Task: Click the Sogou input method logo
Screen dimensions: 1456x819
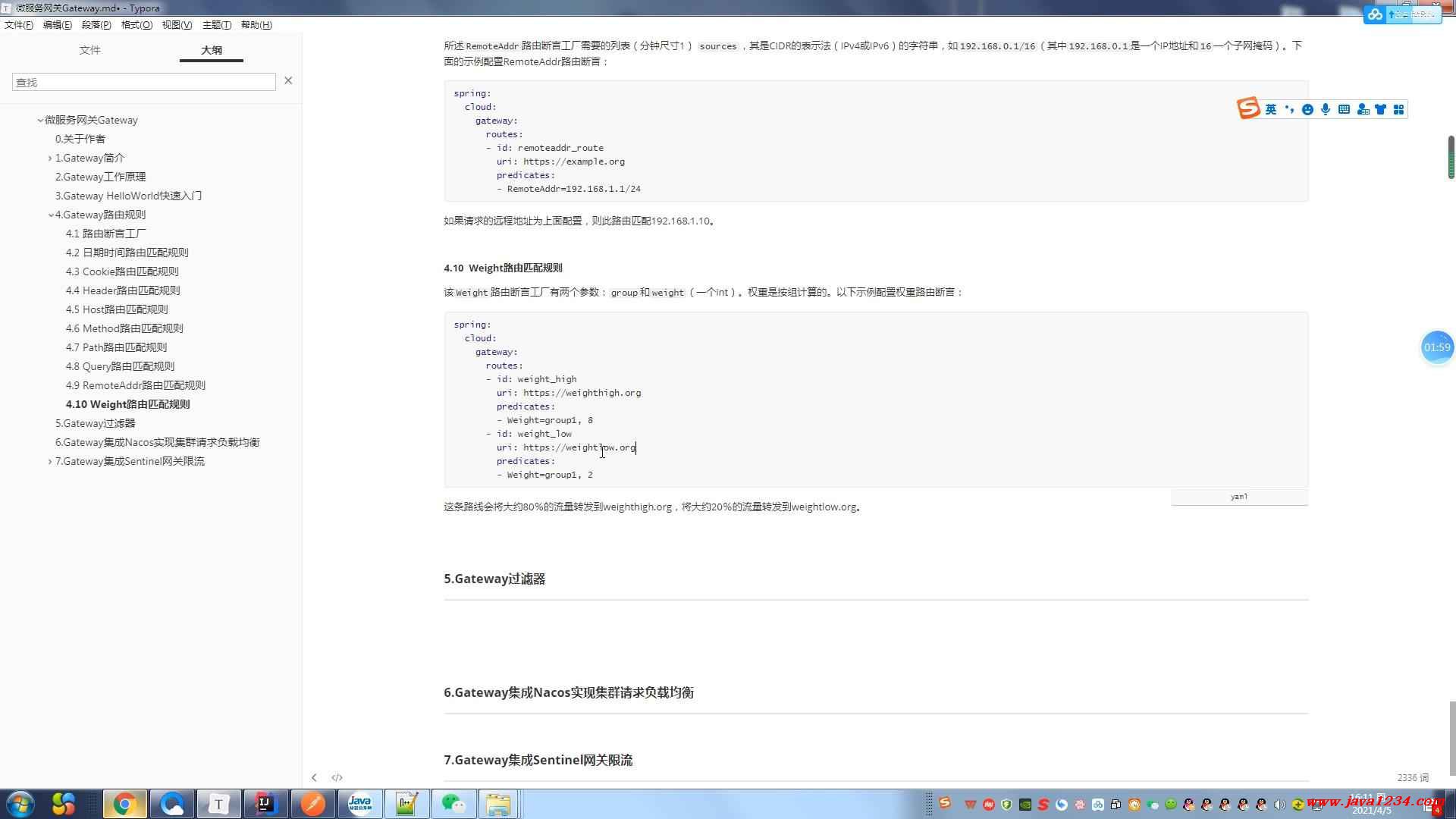Action: tap(1248, 108)
